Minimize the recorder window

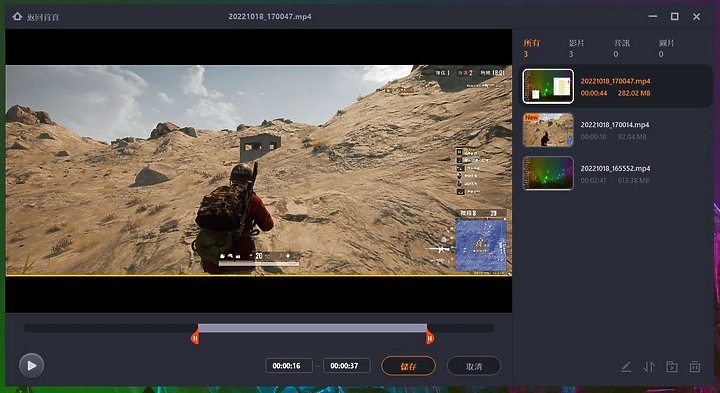pos(652,17)
